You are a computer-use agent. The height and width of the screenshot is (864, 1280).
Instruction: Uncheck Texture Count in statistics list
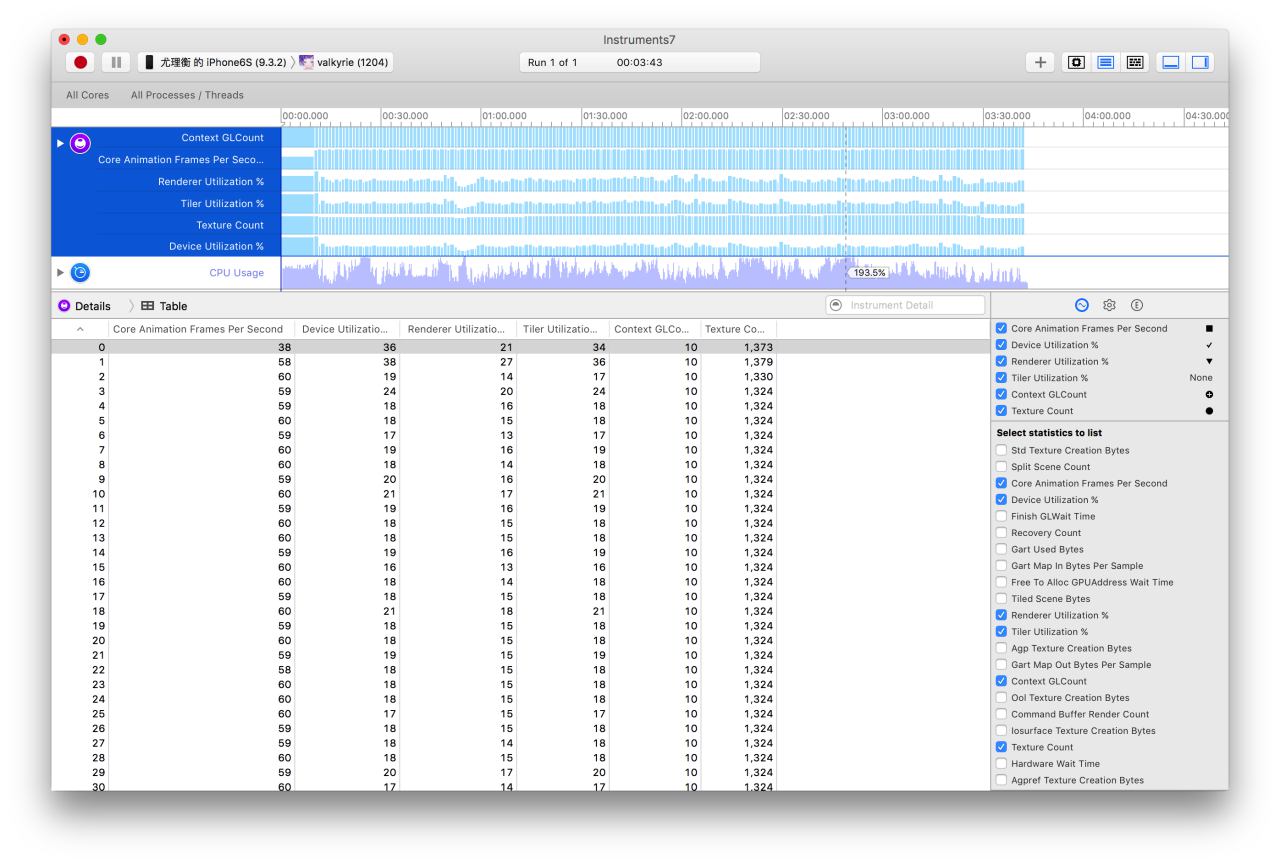click(1002, 747)
